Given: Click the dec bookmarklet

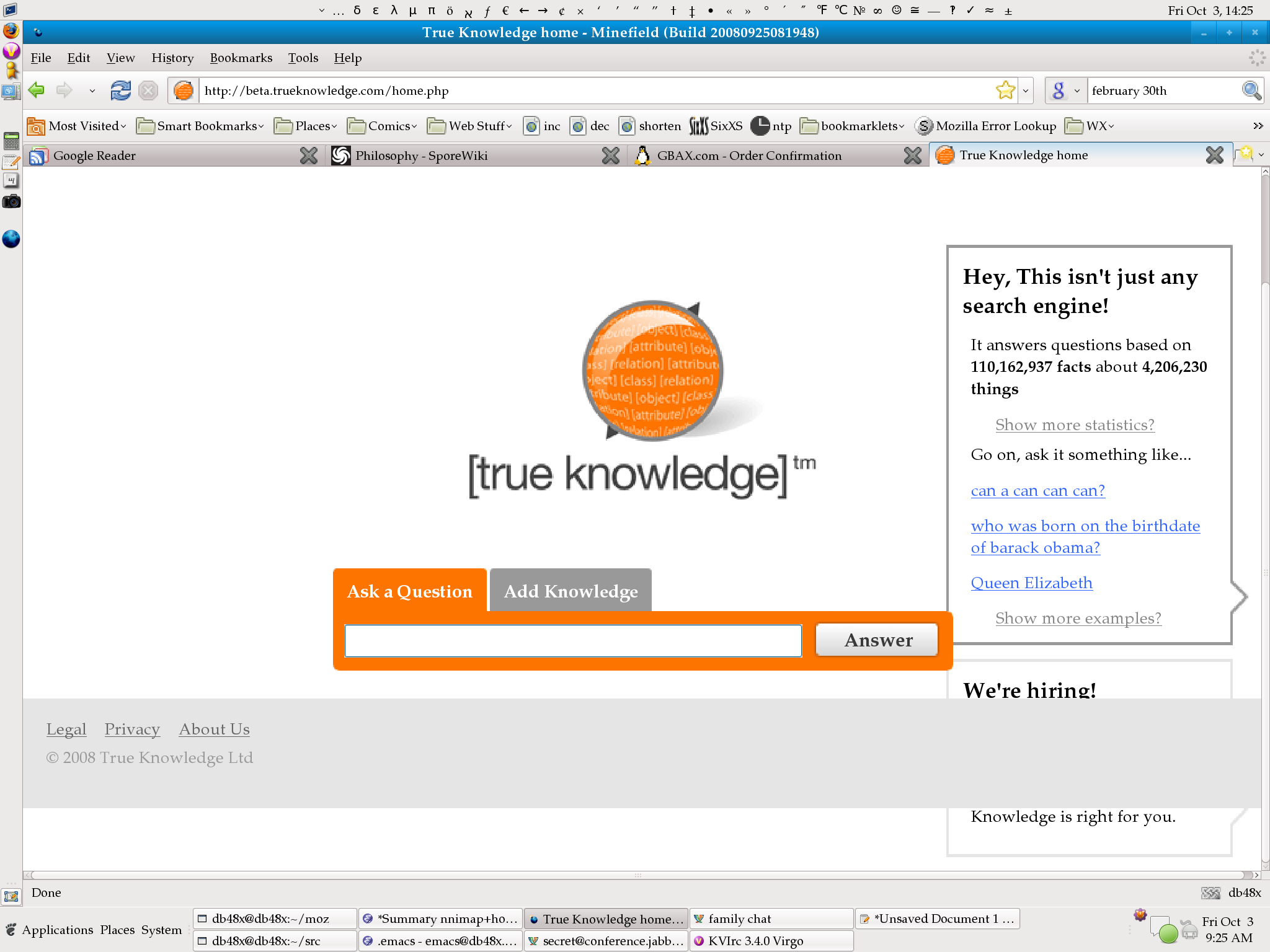Looking at the screenshot, I should tap(590, 126).
